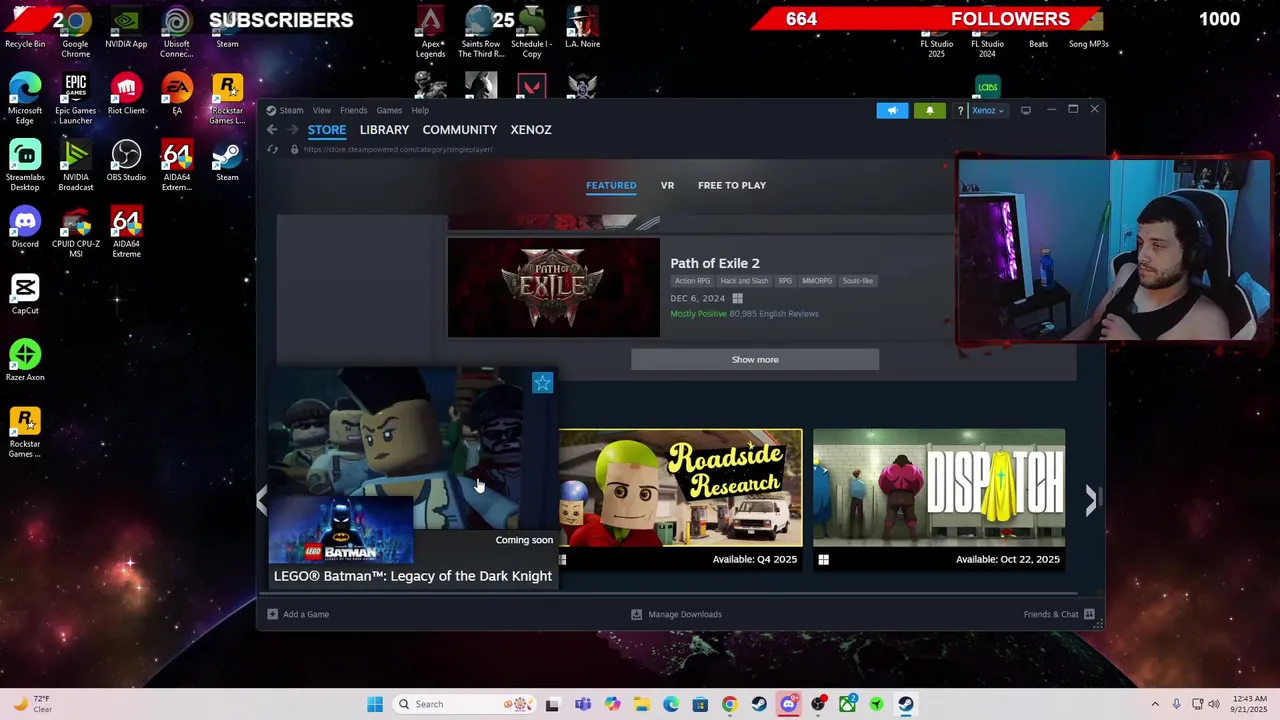The image size is (1280, 720).
Task: Open the Steam menu
Action: [291, 110]
